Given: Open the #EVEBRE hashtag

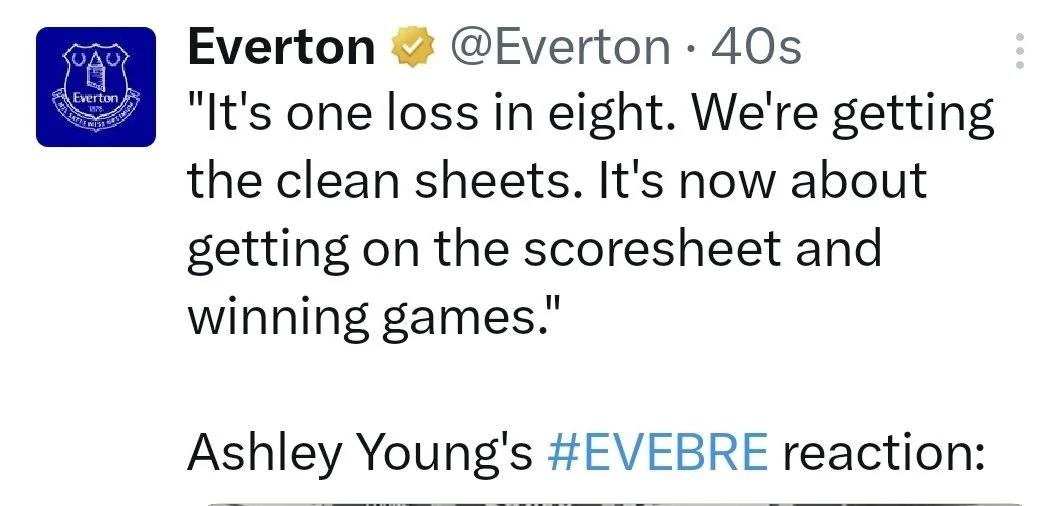Looking at the screenshot, I should (658, 452).
